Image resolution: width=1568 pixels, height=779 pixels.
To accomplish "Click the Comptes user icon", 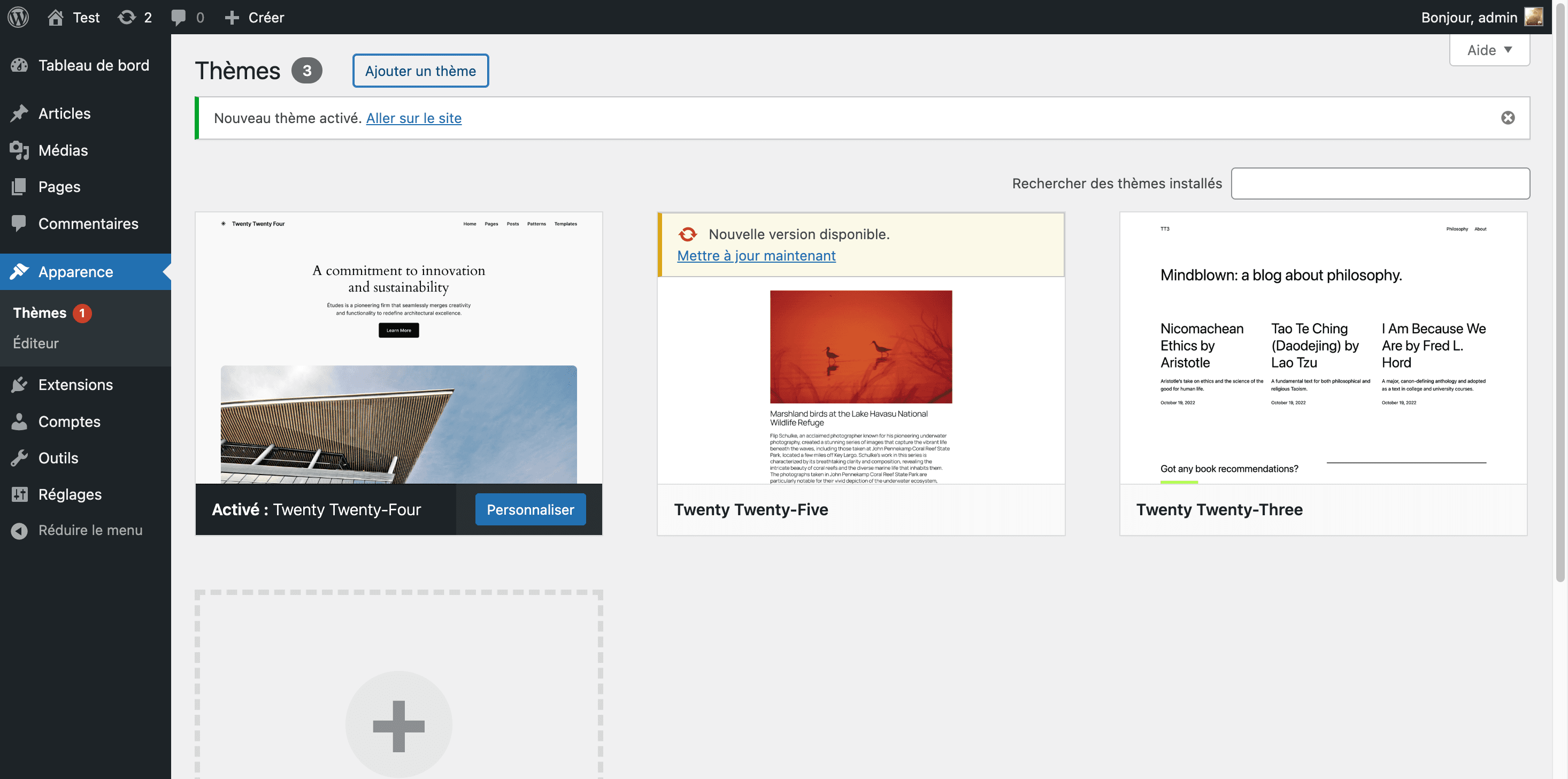I will (x=19, y=422).
